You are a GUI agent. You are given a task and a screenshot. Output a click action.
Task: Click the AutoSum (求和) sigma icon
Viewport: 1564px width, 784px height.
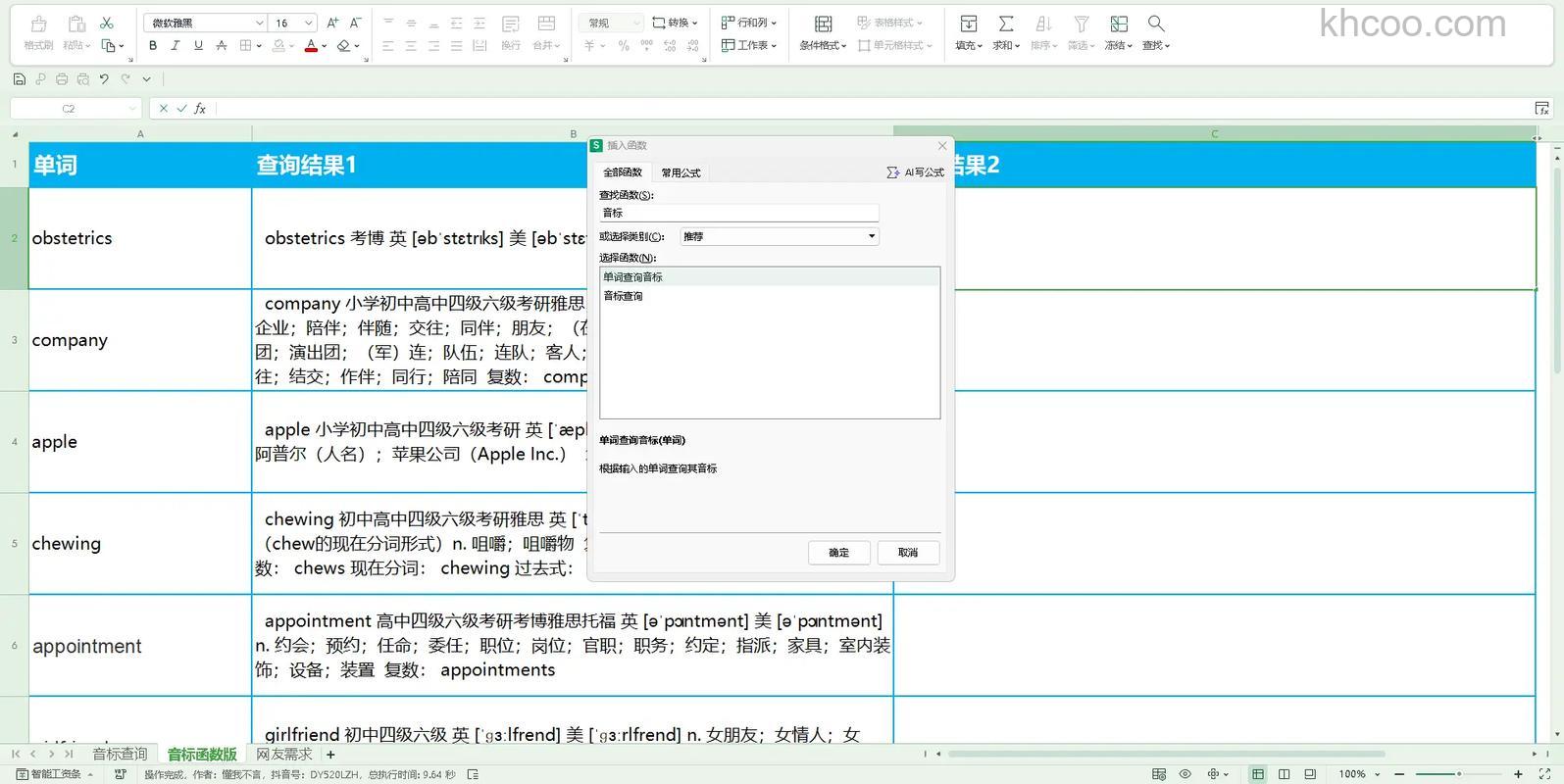pos(1006,24)
